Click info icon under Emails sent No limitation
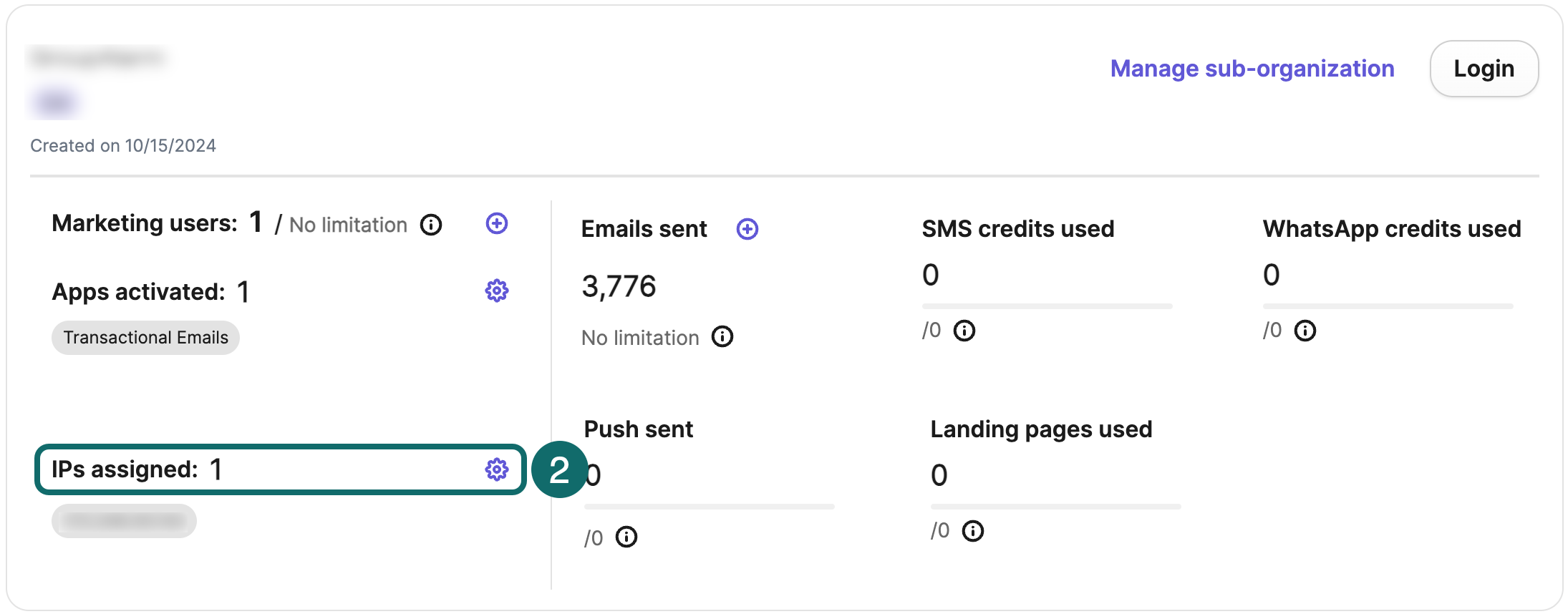This screenshot has height=614, width=1568. (x=722, y=336)
